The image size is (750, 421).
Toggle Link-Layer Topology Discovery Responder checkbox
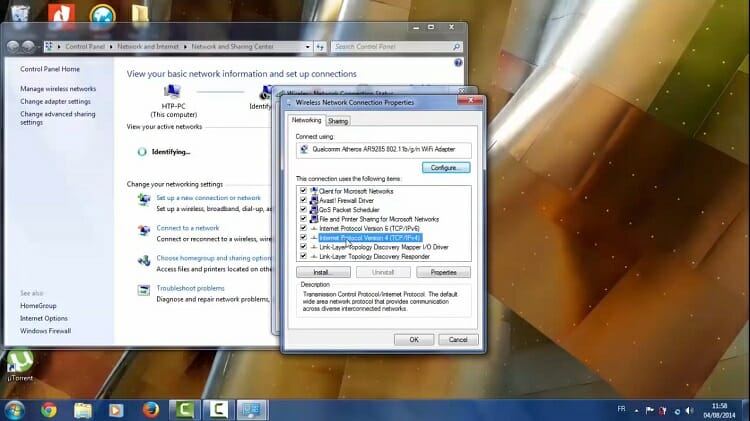click(303, 256)
